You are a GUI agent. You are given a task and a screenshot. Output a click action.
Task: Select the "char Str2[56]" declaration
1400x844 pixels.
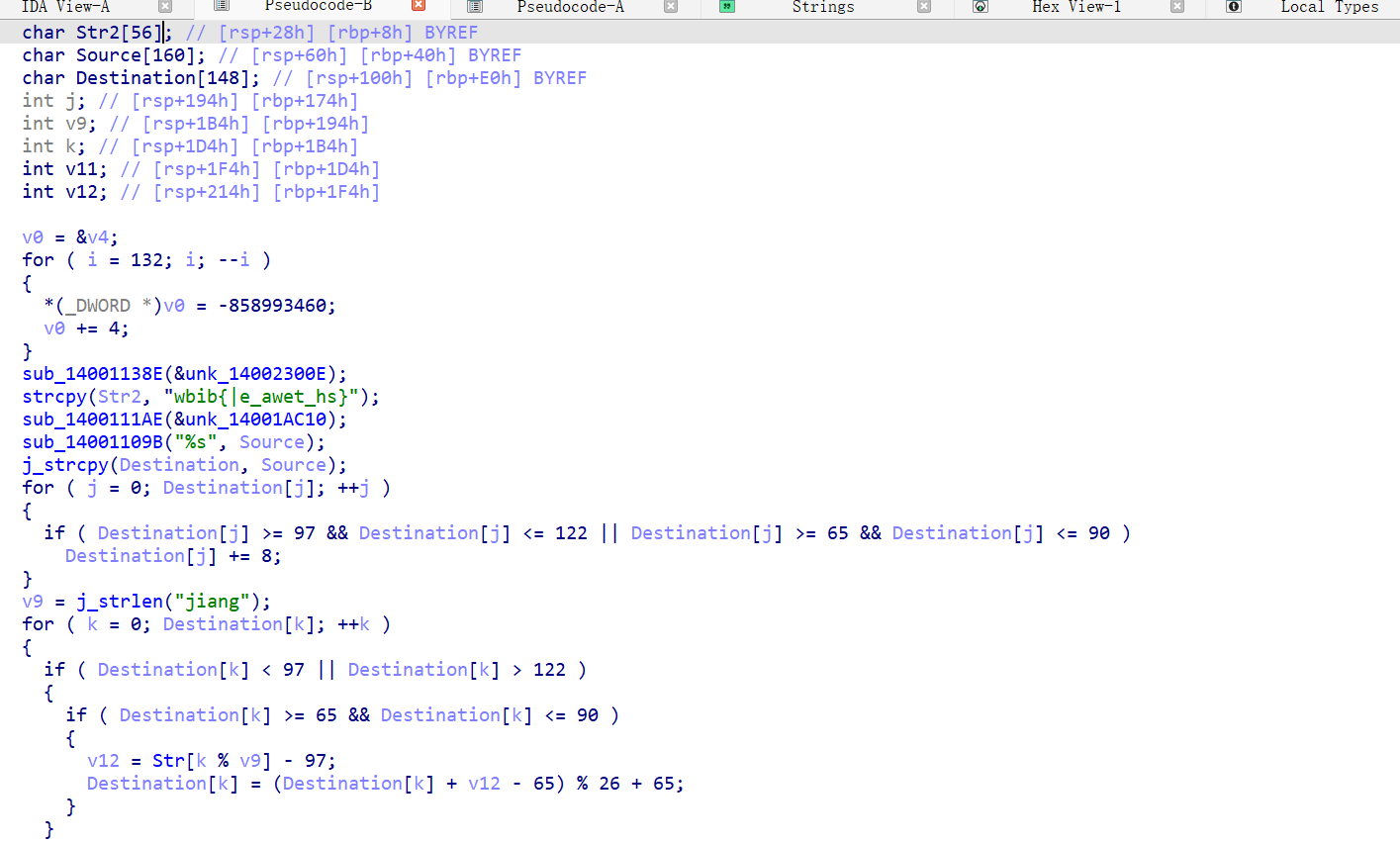(x=96, y=33)
